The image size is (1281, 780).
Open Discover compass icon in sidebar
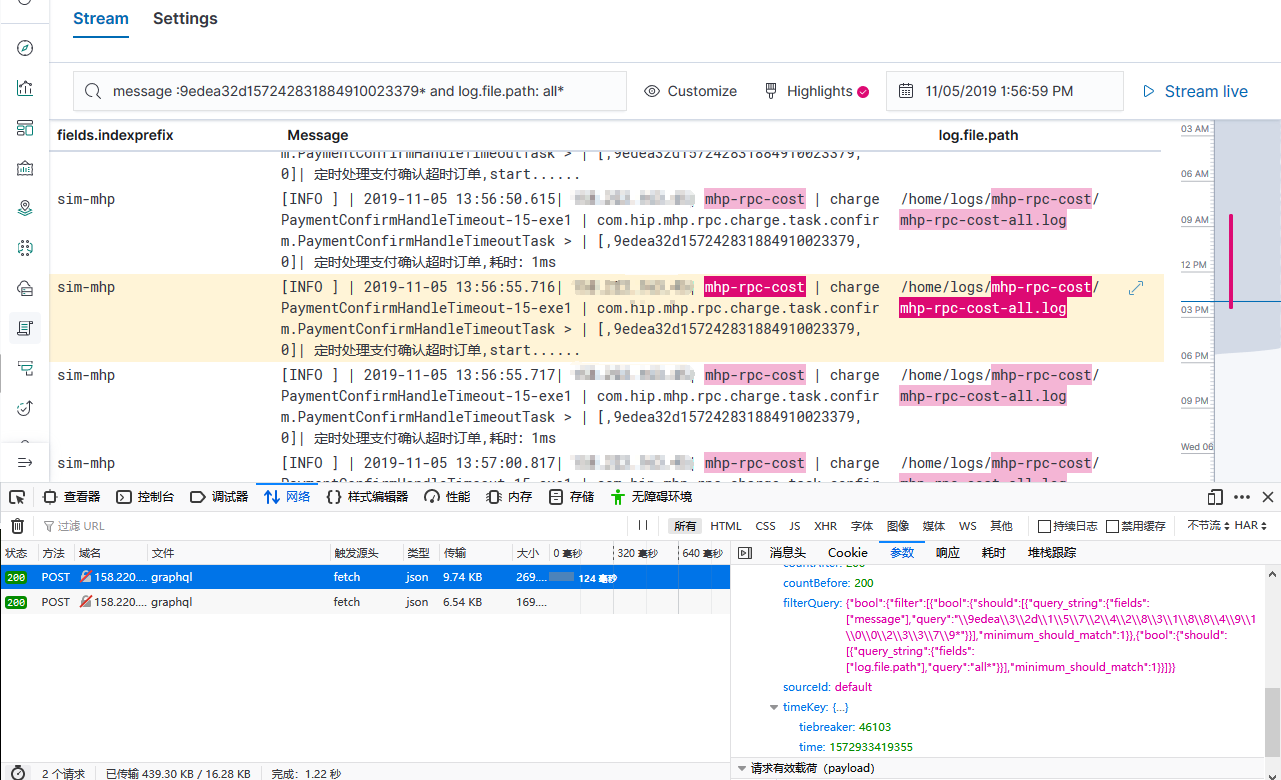(25, 48)
